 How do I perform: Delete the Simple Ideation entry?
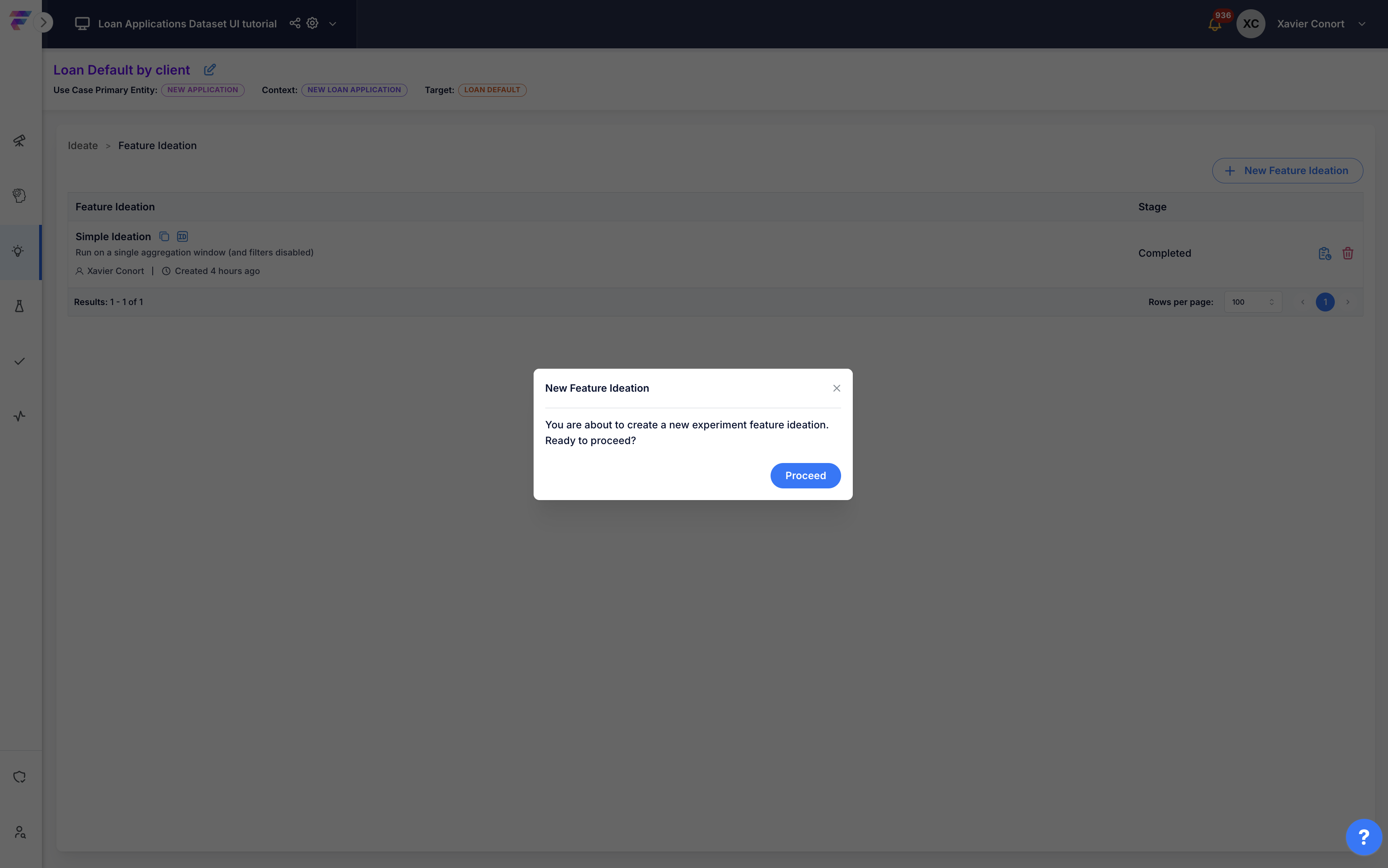[1348, 253]
